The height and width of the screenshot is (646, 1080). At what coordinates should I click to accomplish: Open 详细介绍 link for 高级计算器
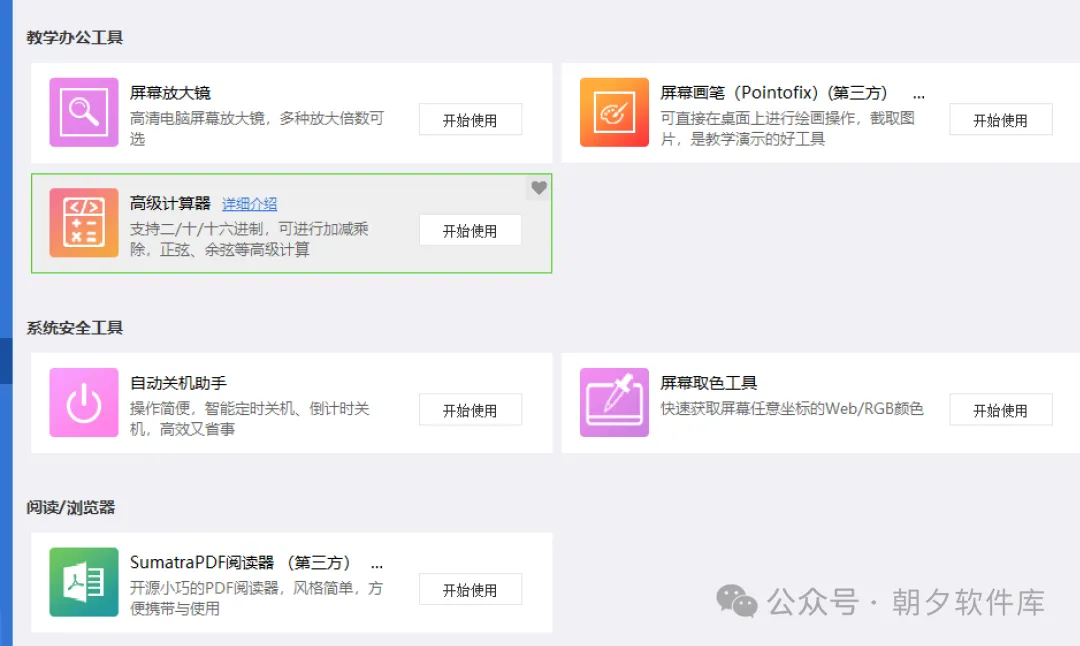coord(250,203)
